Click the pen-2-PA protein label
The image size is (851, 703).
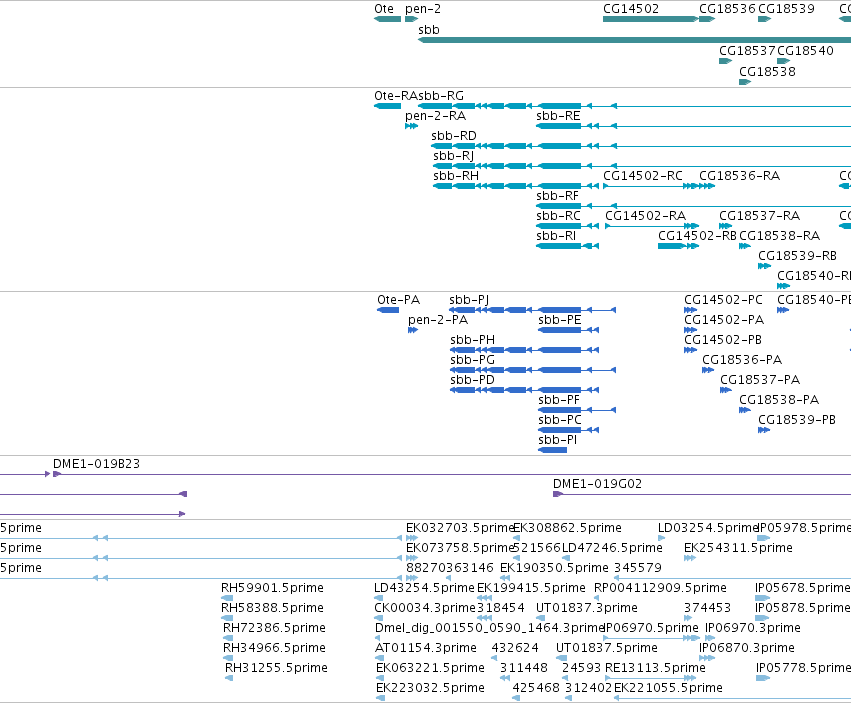point(437,320)
